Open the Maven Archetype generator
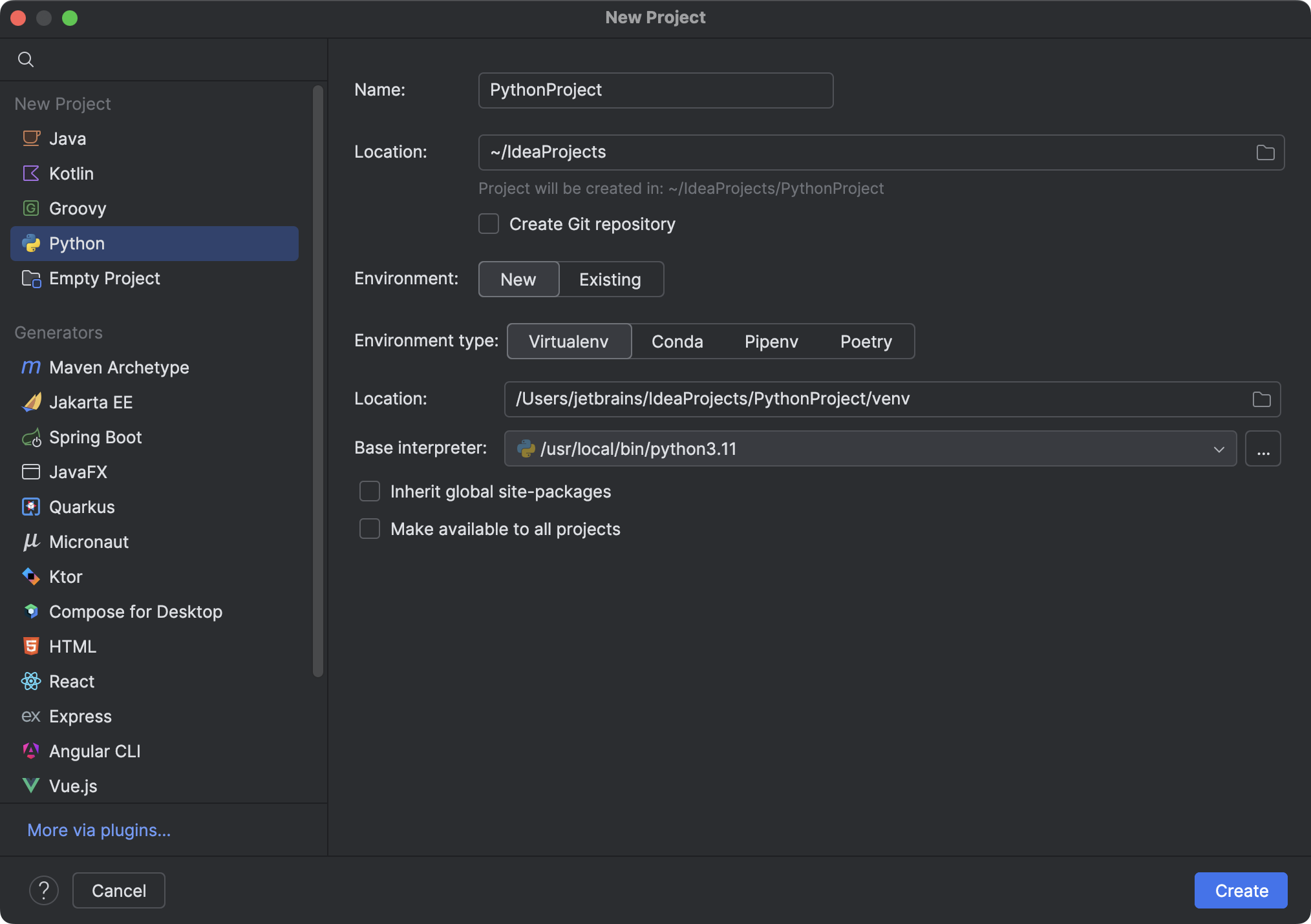 tap(30, 367)
